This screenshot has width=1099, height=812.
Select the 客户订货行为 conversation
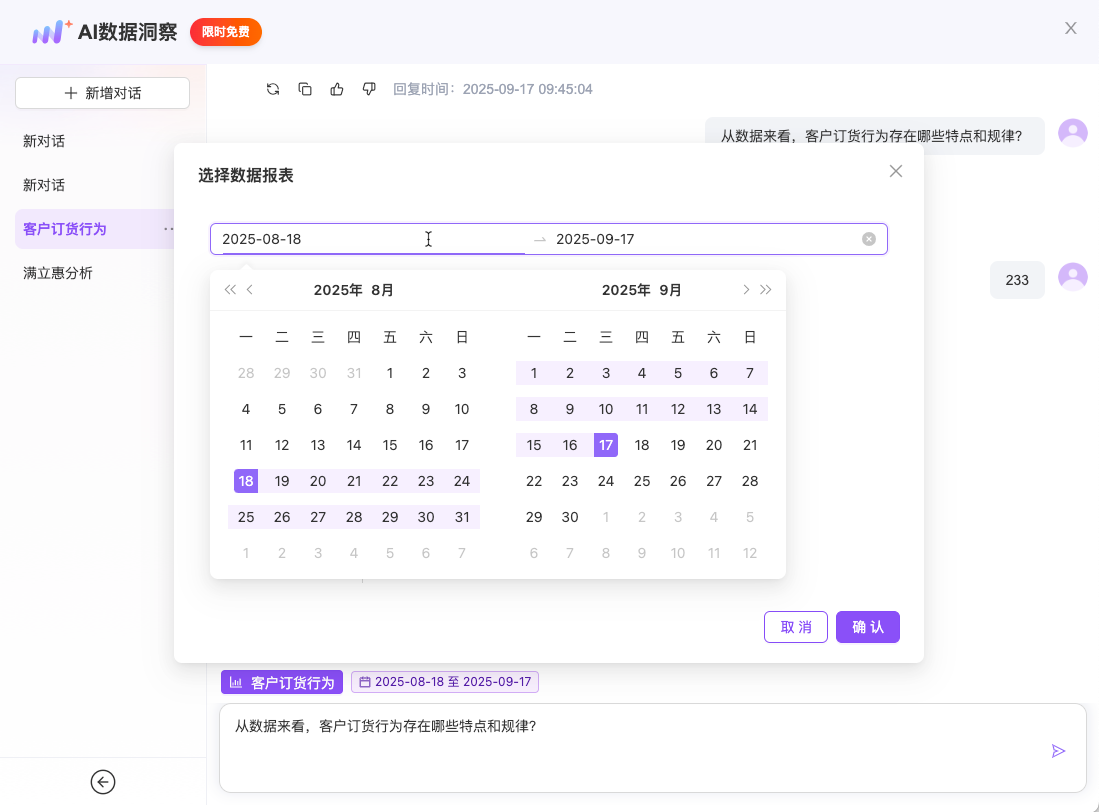point(65,229)
